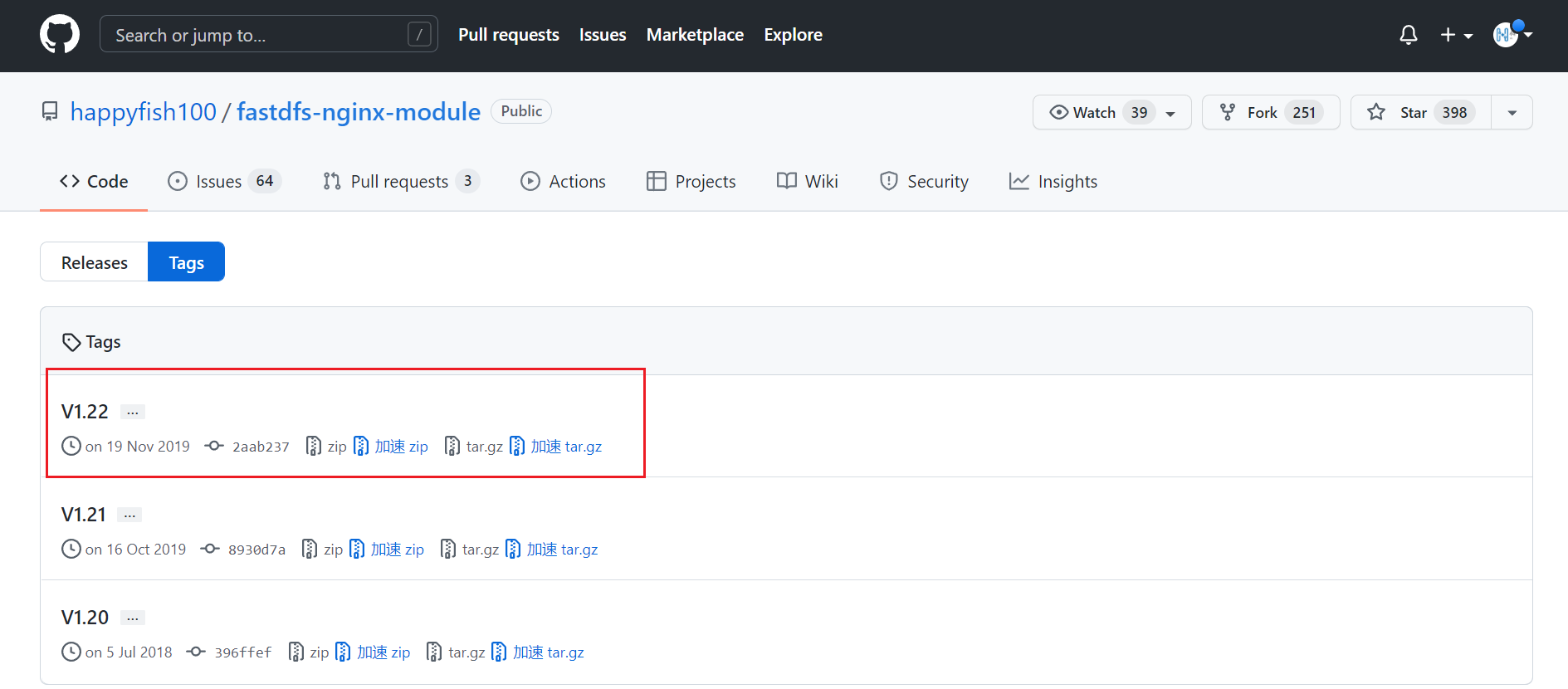Go to Explore
Screen dimensions: 1568x689
pos(793,35)
